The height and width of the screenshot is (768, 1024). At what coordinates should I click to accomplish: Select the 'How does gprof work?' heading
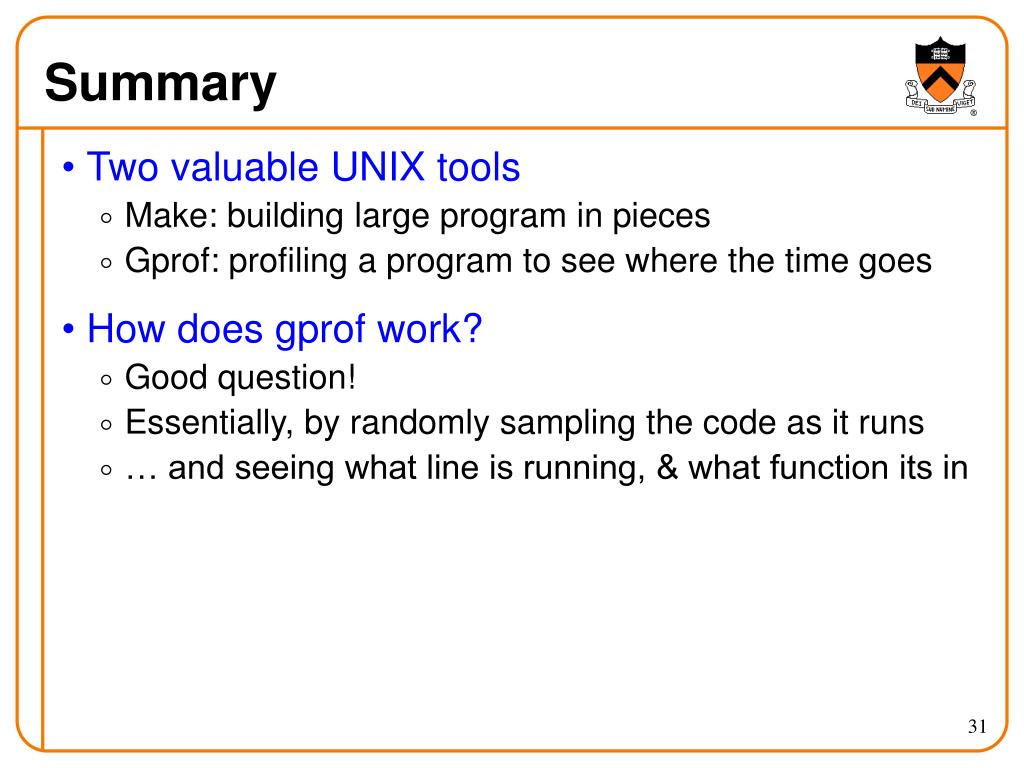pos(284,328)
